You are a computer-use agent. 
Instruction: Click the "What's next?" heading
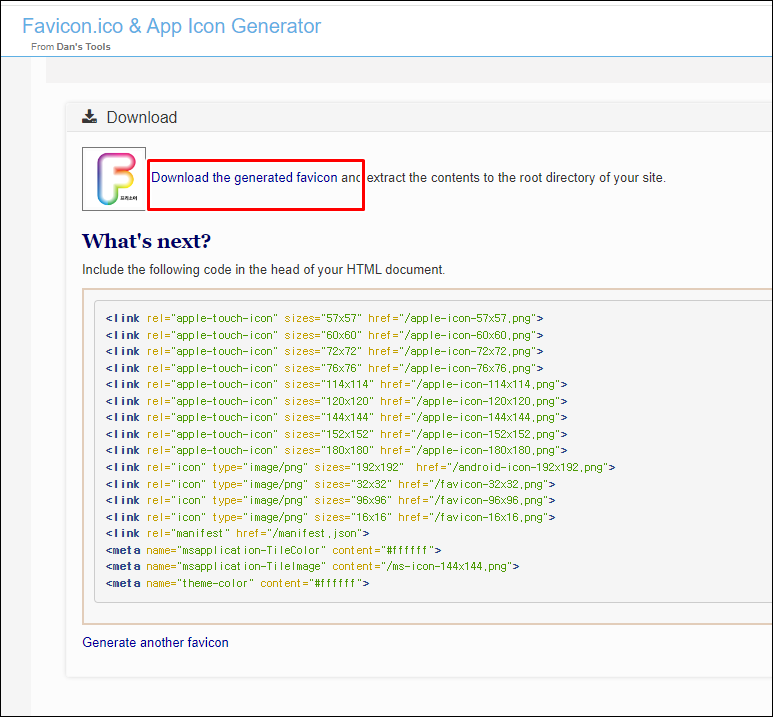point(146,241)
